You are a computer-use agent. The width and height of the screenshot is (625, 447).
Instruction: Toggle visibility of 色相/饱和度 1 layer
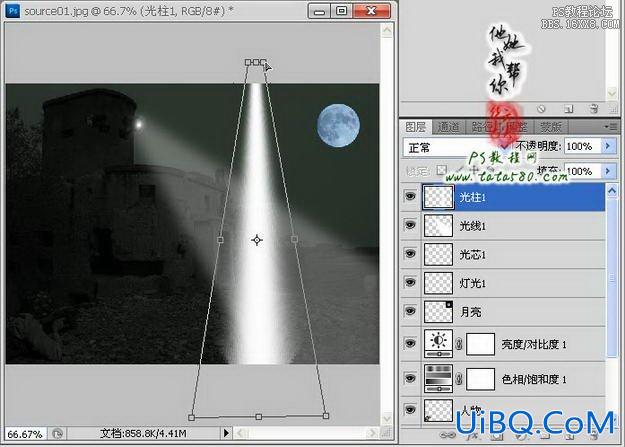click(x=410, y=378)
